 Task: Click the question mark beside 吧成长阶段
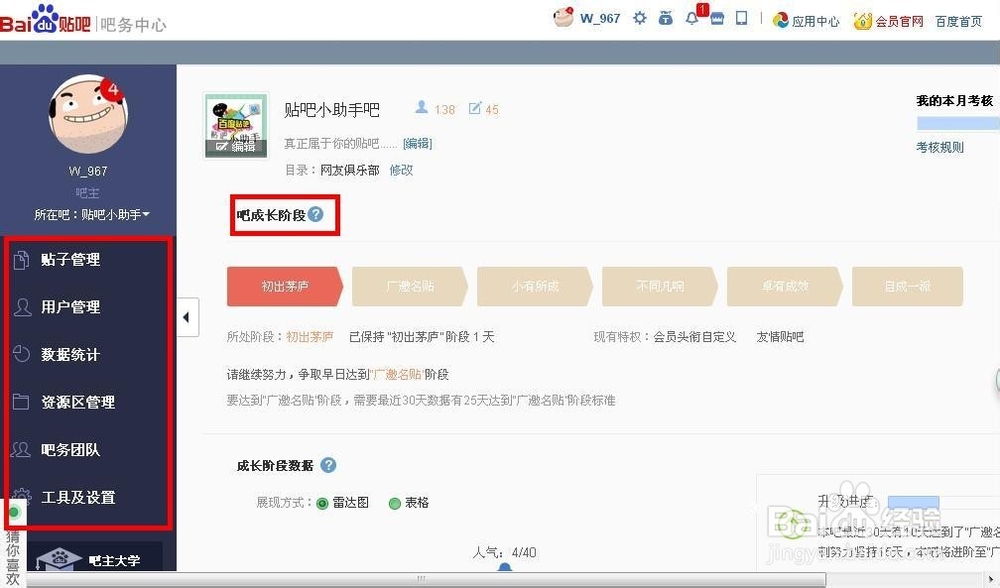tap(317, 212)
